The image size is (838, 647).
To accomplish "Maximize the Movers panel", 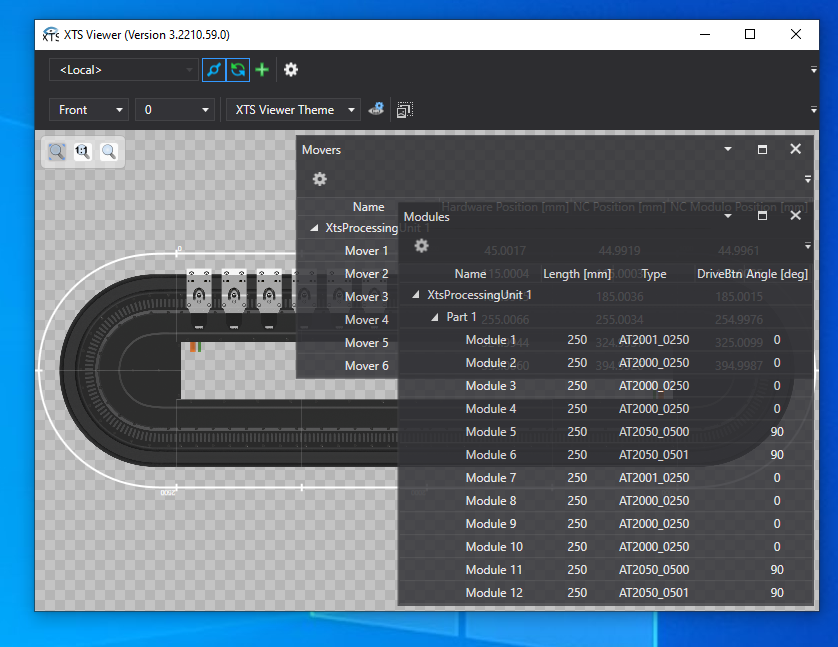I will (763, 150).
